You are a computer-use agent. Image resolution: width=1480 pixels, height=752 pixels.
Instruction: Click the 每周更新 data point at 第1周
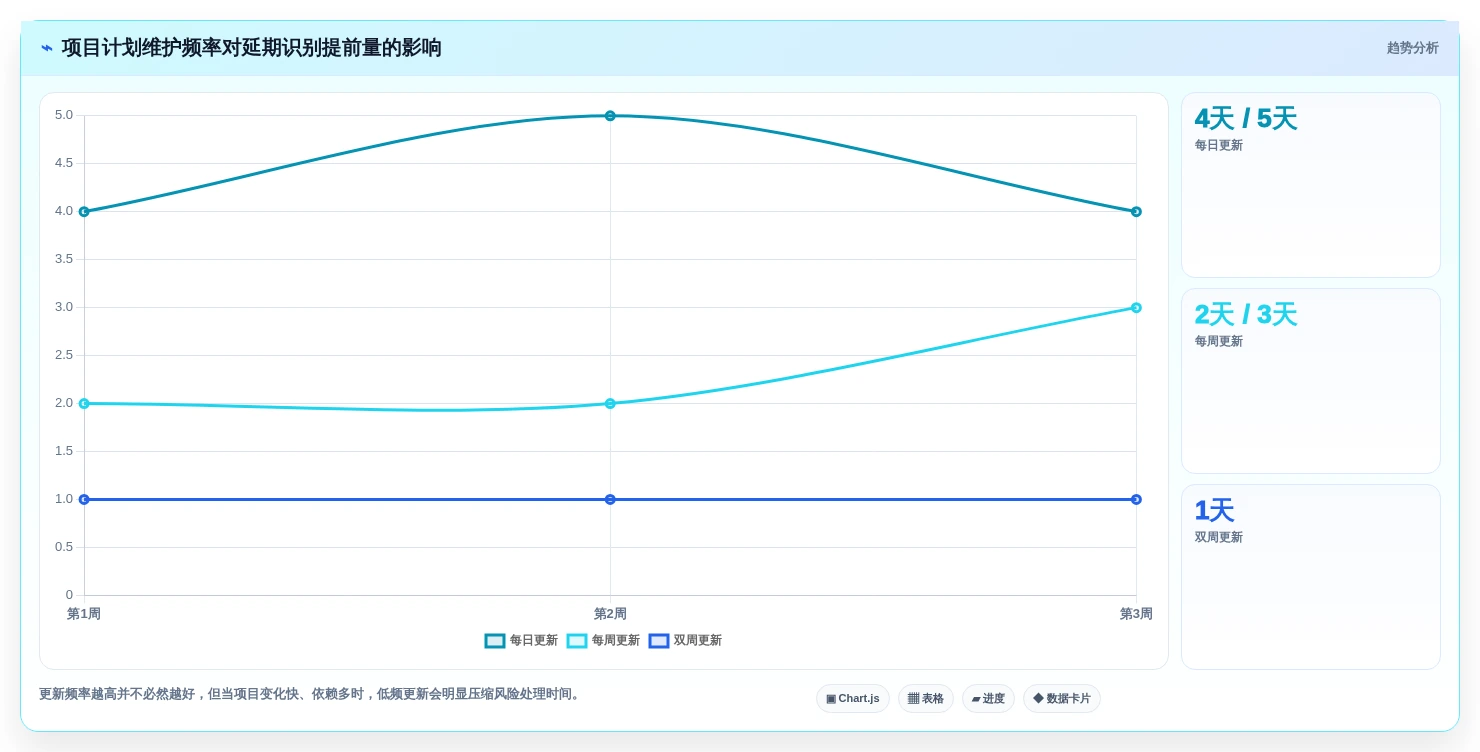(x=84, y=404)
